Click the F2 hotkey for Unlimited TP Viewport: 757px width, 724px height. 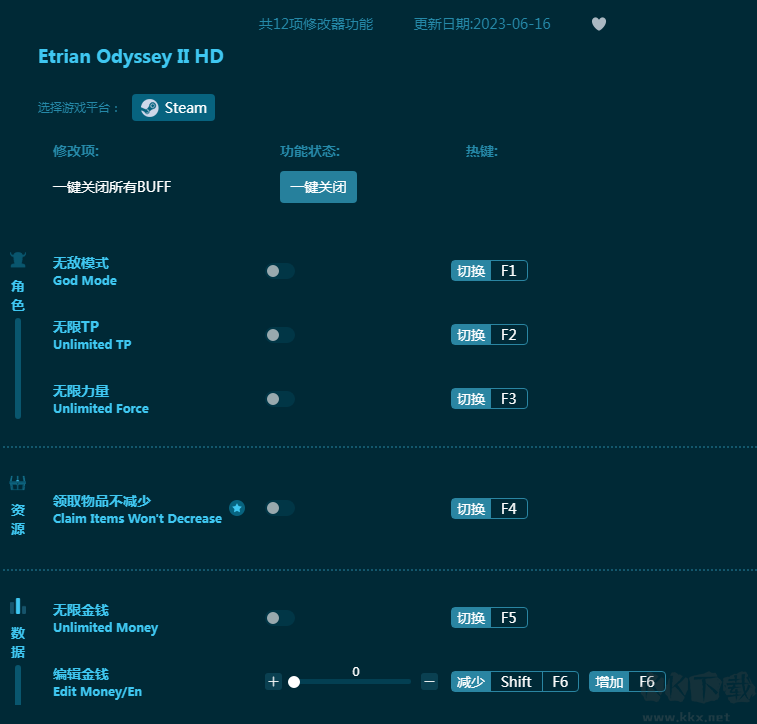(489, 335)
